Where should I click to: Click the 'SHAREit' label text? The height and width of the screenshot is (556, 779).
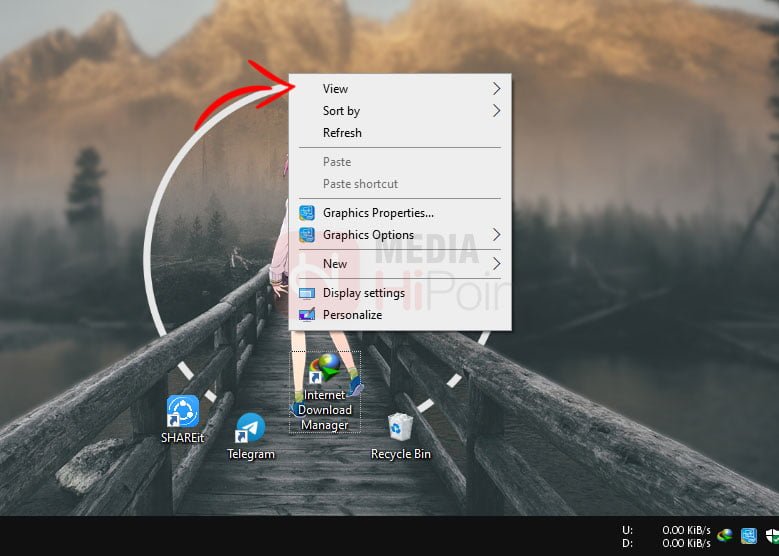coord(182,438)
